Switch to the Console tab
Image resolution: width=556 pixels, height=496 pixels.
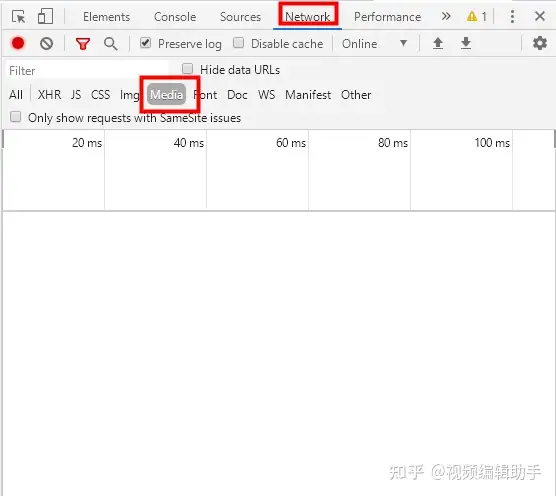point(175,17)
